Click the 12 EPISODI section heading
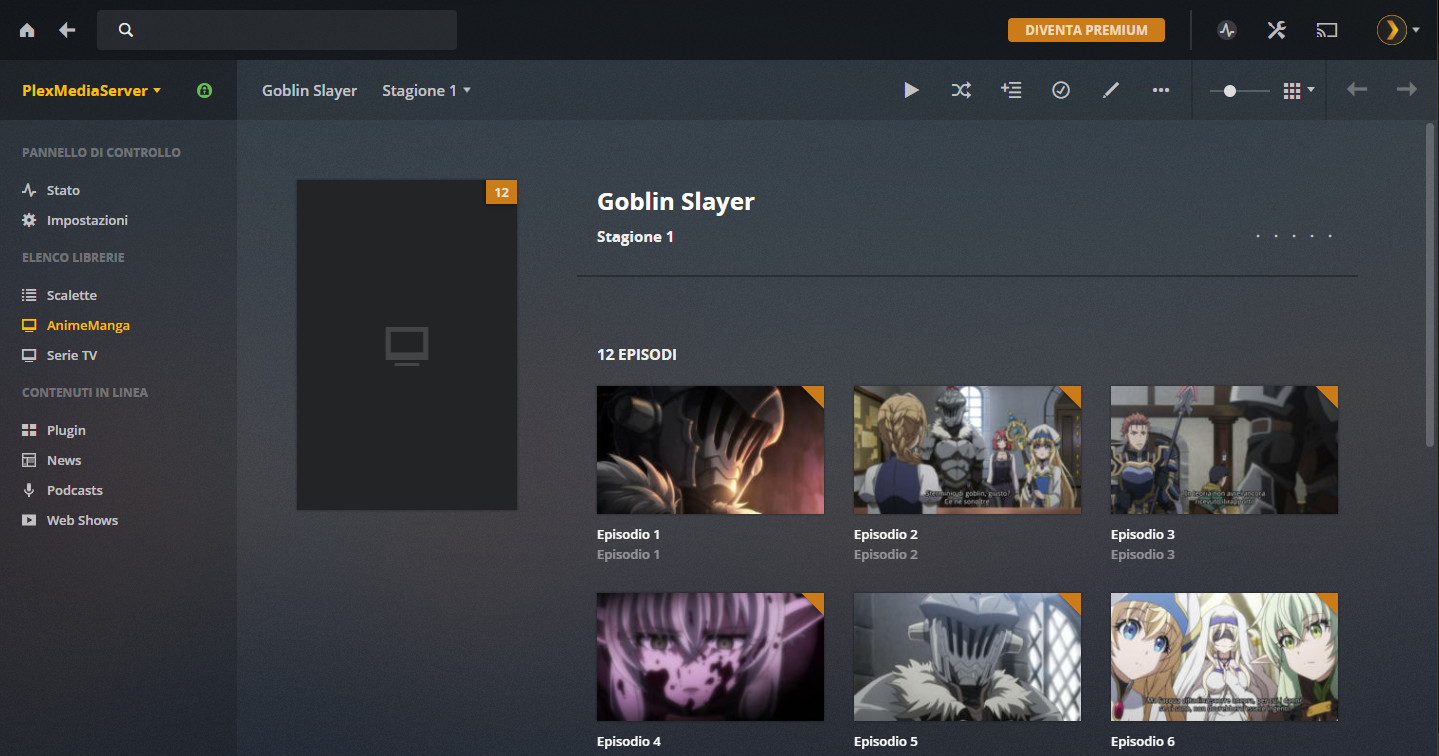Image resolution: width=1439 pixels, height=756 pixels. tap(637, 355)
